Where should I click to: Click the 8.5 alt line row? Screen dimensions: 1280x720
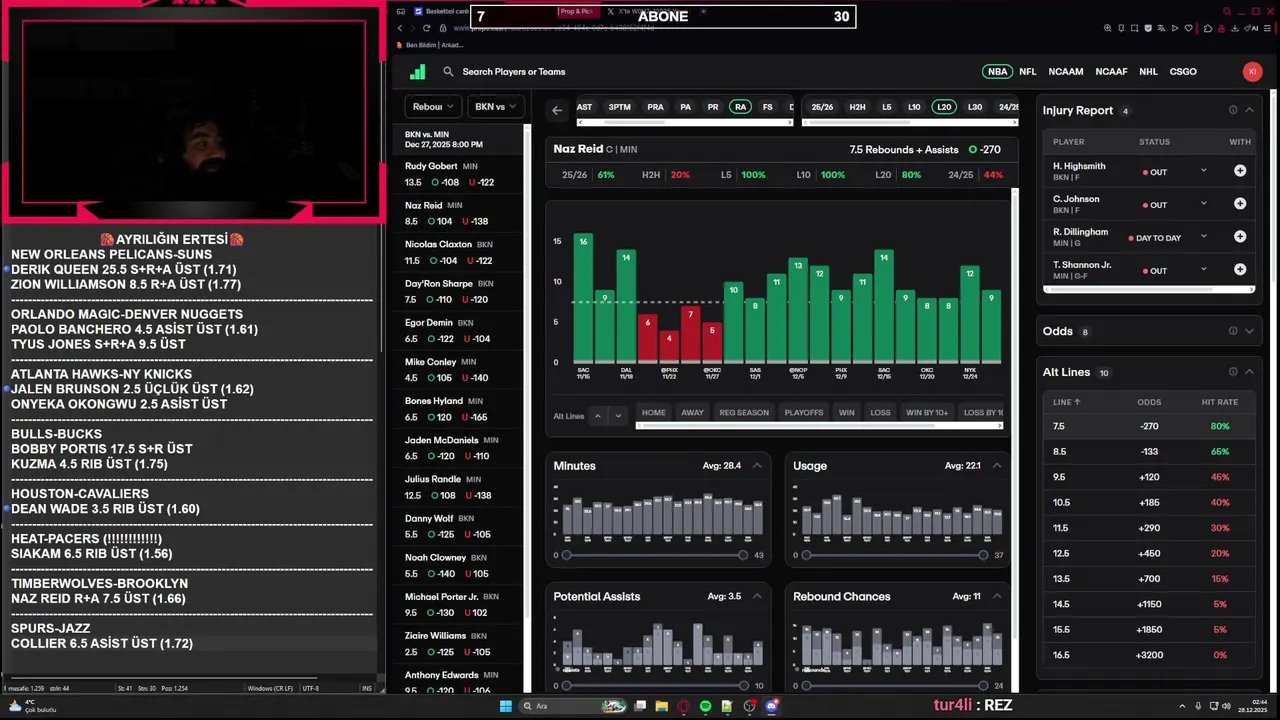pos(1149,452)
